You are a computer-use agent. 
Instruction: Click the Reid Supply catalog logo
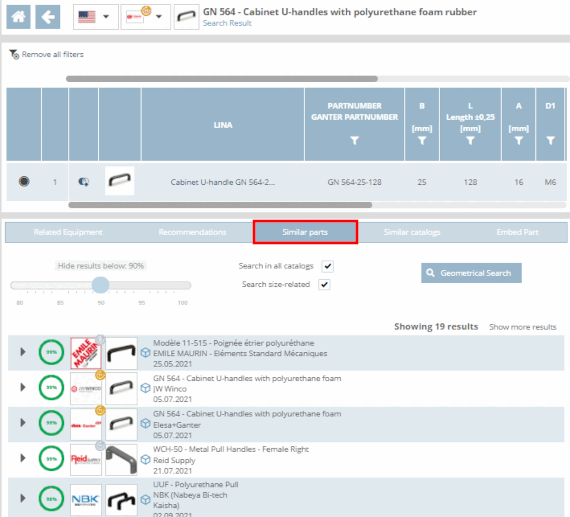click(86, 460)
